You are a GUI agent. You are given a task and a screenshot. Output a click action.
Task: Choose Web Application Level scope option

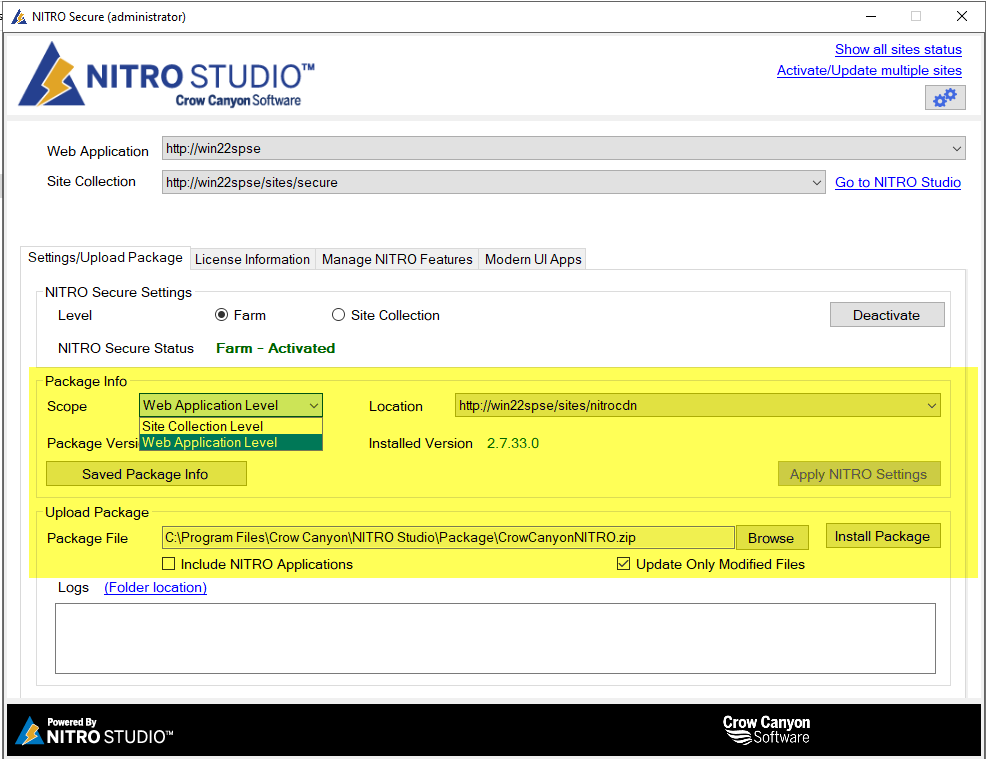(x=231, y=443)
